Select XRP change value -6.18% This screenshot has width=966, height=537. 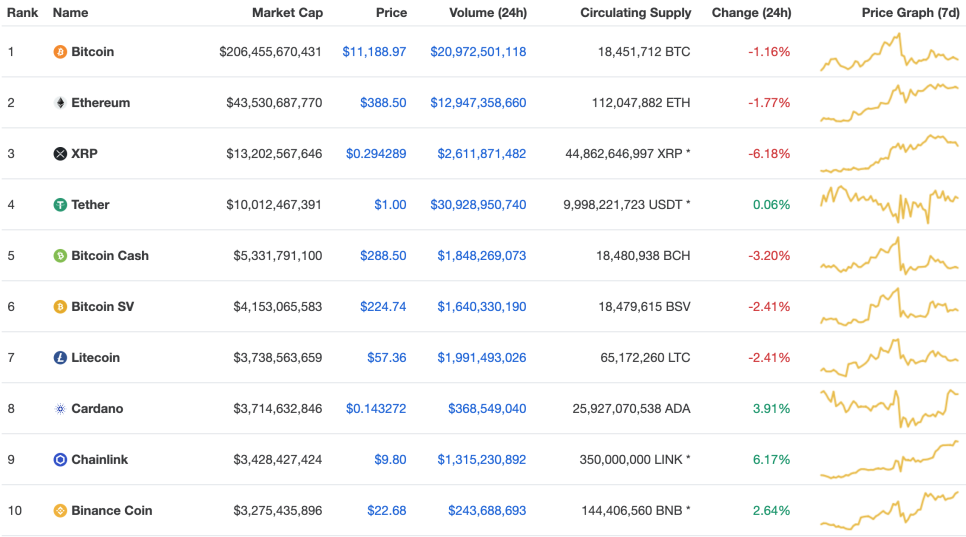coord(769,154)
